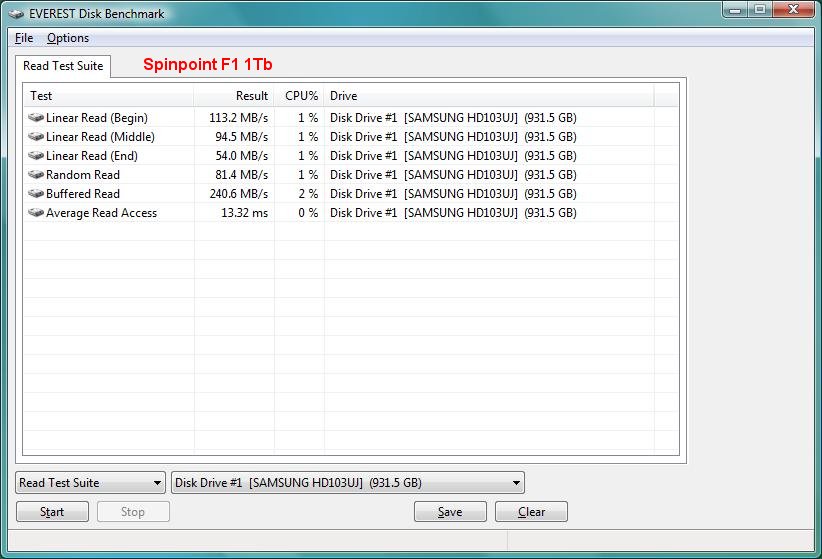Sort by the Test column header
This screenshot has width=822, height=559.
(x=108, y=96)
